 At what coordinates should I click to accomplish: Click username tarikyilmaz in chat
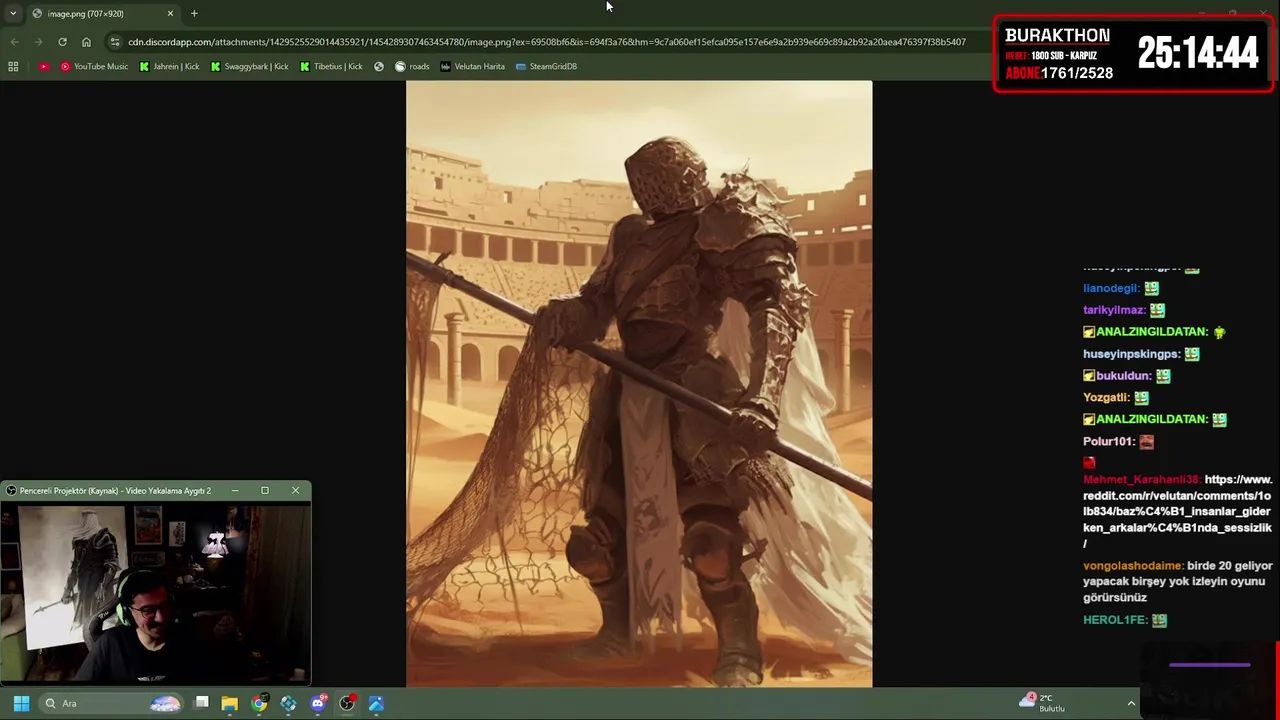[x=1114, y=310]
